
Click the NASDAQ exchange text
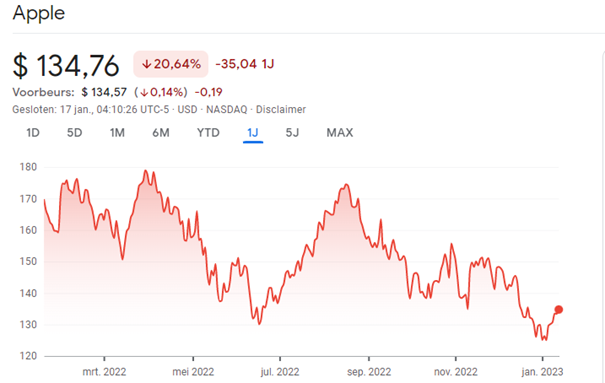226,110
